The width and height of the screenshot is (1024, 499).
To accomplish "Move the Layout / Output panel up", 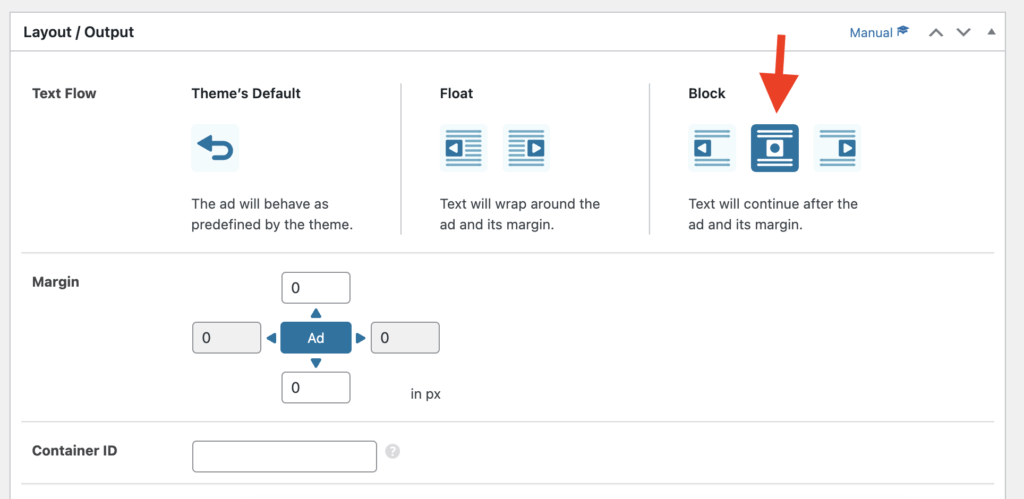I will tap(936, 32).
